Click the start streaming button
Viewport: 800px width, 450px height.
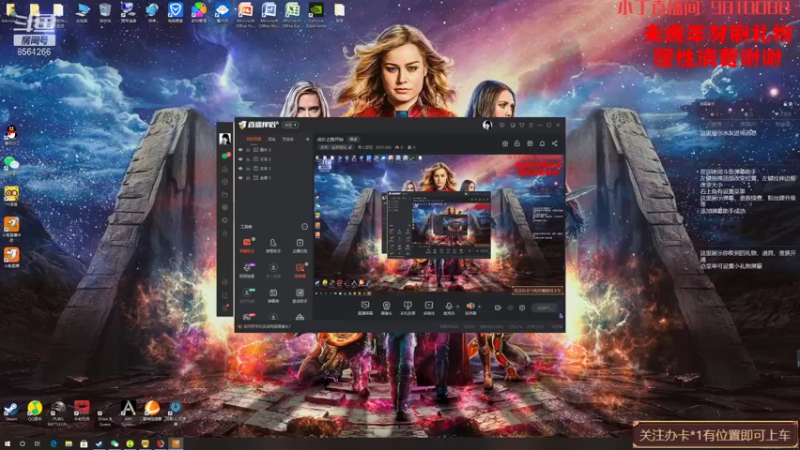544,308
